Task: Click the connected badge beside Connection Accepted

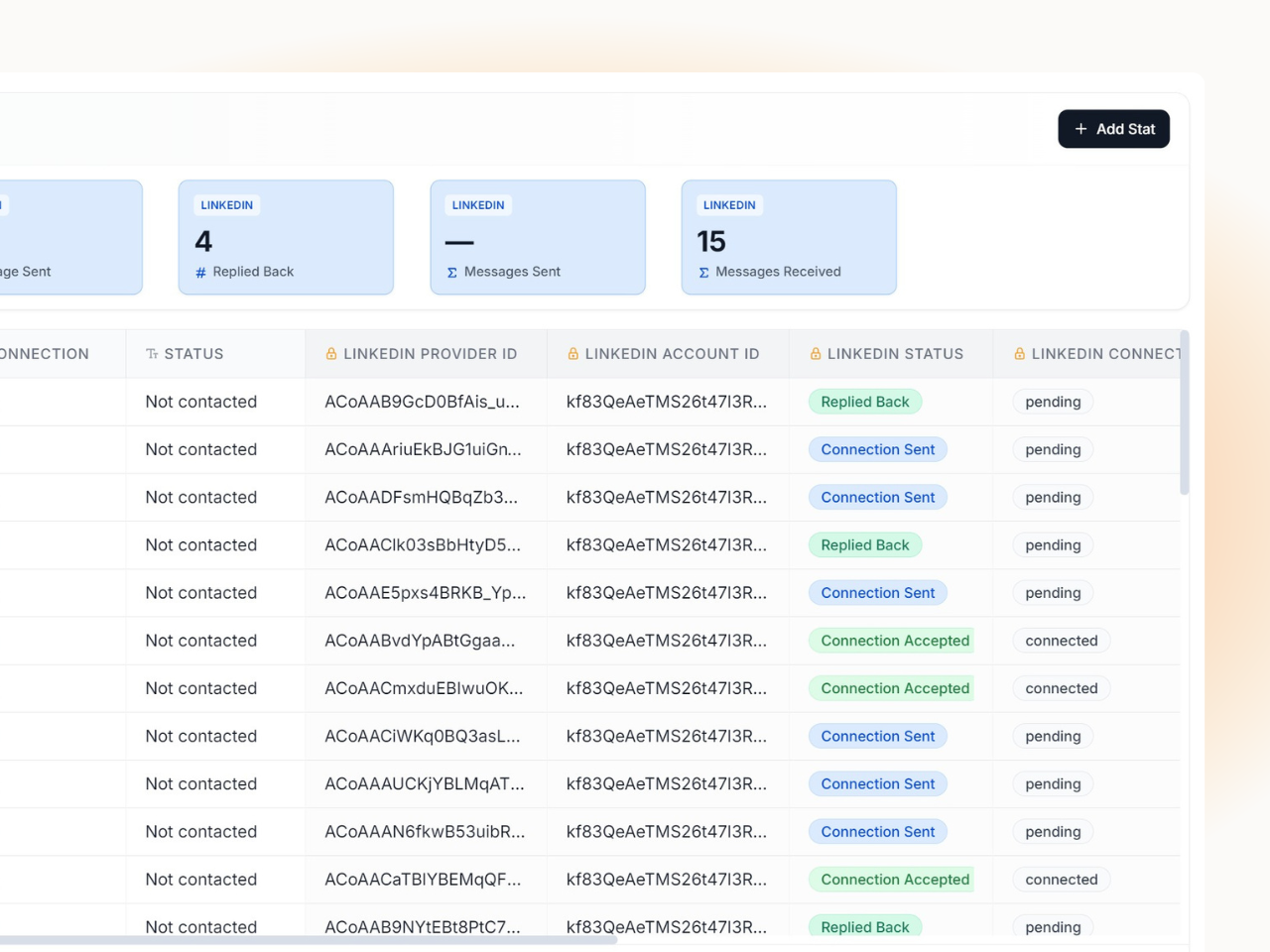Action: coord(1061,641)
